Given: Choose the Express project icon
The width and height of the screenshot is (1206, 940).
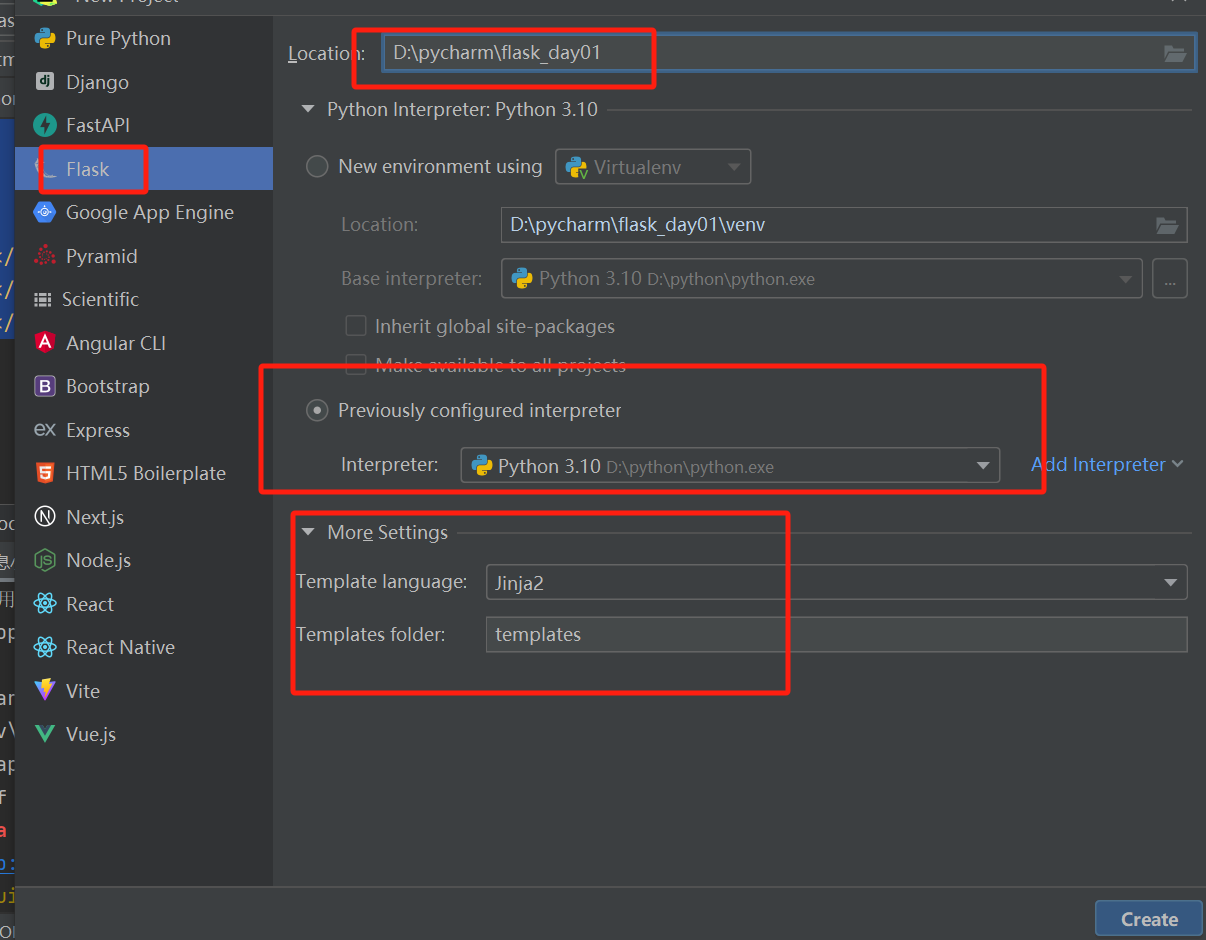Looking at the screenshot, I should 45,430.
